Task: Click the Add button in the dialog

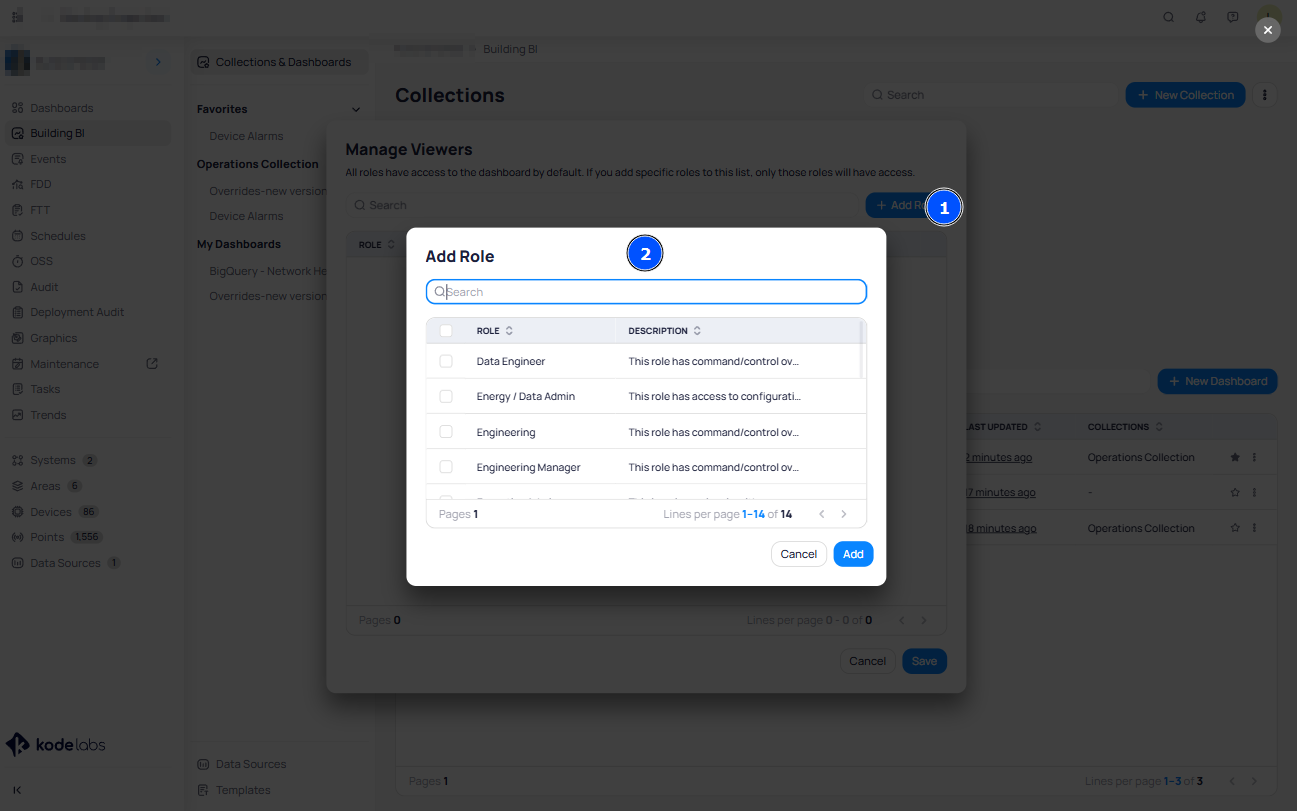Action: click(x=853, y=554)
